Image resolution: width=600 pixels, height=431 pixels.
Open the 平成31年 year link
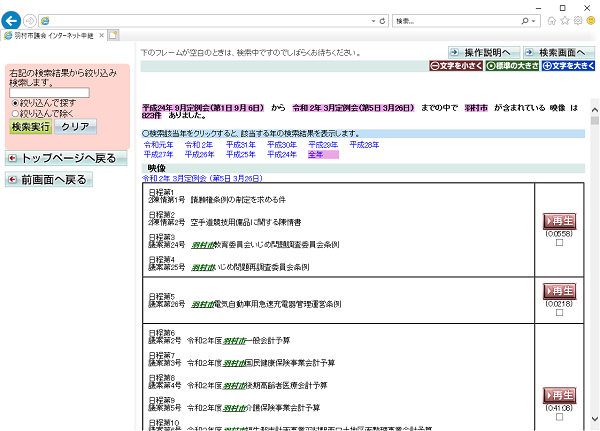point(240,145)
